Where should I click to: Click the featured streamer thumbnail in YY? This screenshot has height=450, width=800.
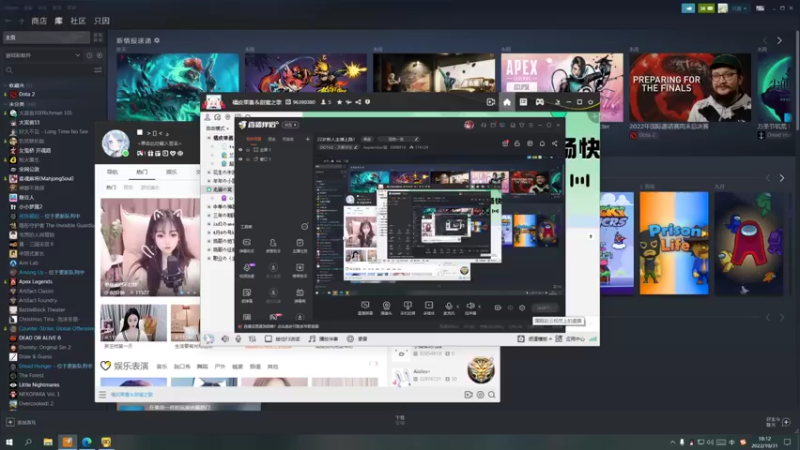pyautogui.click(x=150, y=247)
